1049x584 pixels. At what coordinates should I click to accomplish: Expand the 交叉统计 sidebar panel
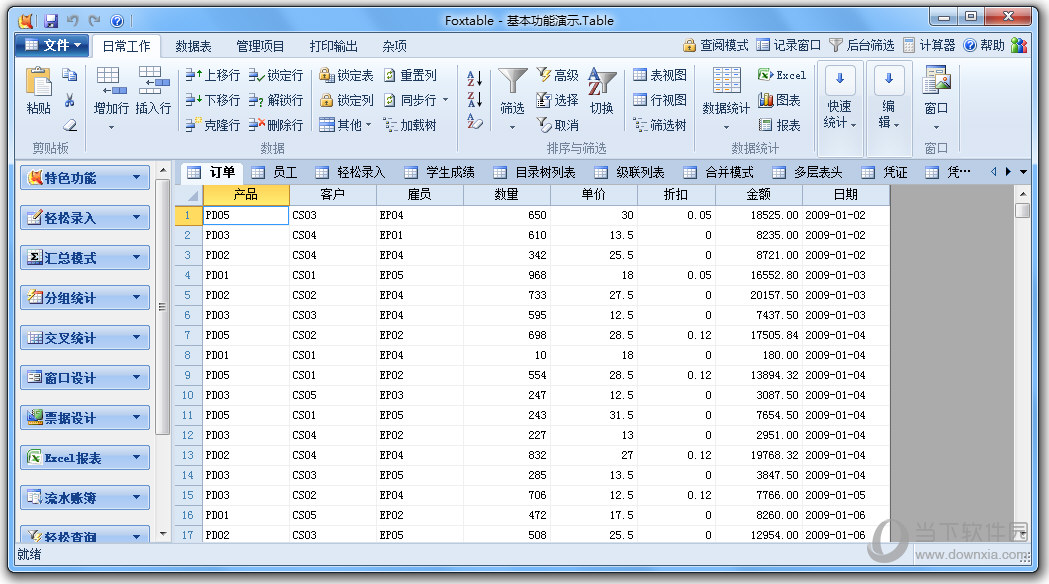point(84,338)
